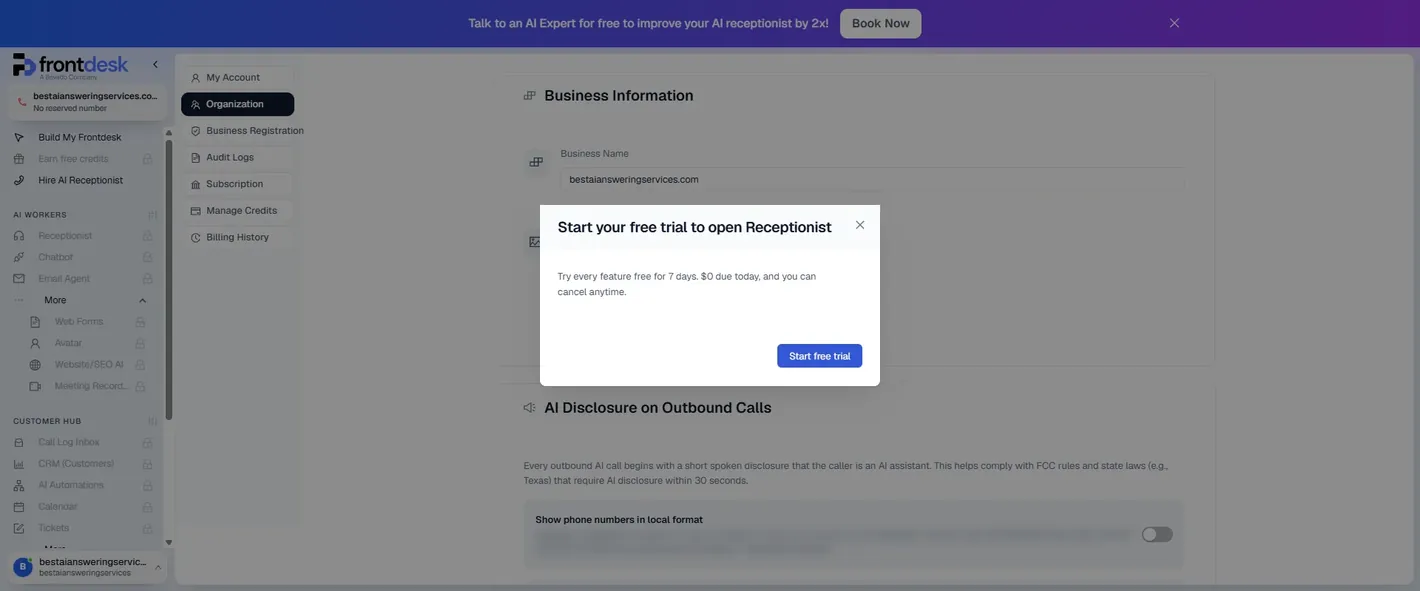Toggle Show phone numbers in local format
1420x591 pixels.
(x=1157, y=535)
